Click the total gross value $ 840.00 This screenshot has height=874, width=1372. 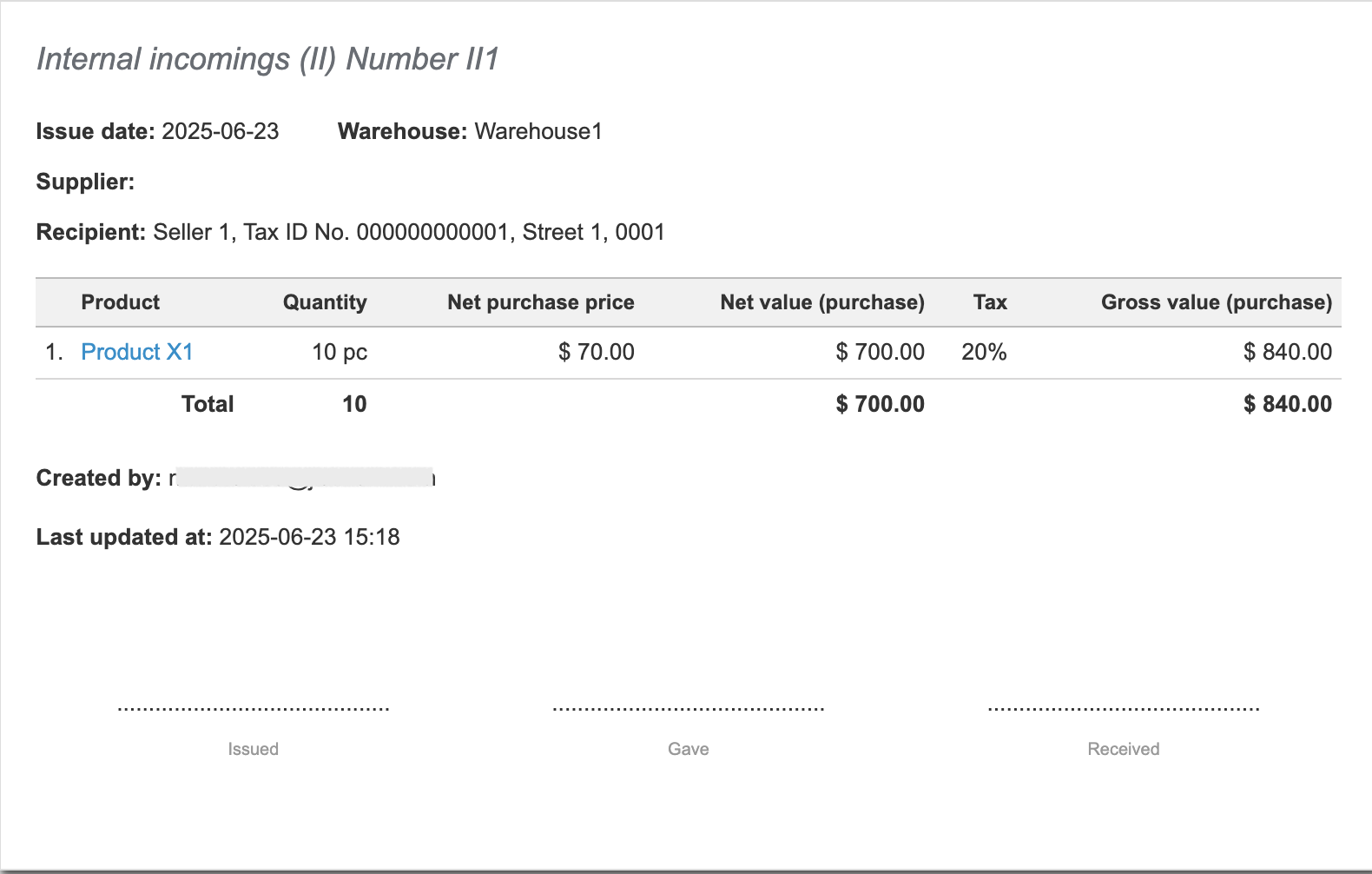pyautogui.click(x=1287, y=404)
